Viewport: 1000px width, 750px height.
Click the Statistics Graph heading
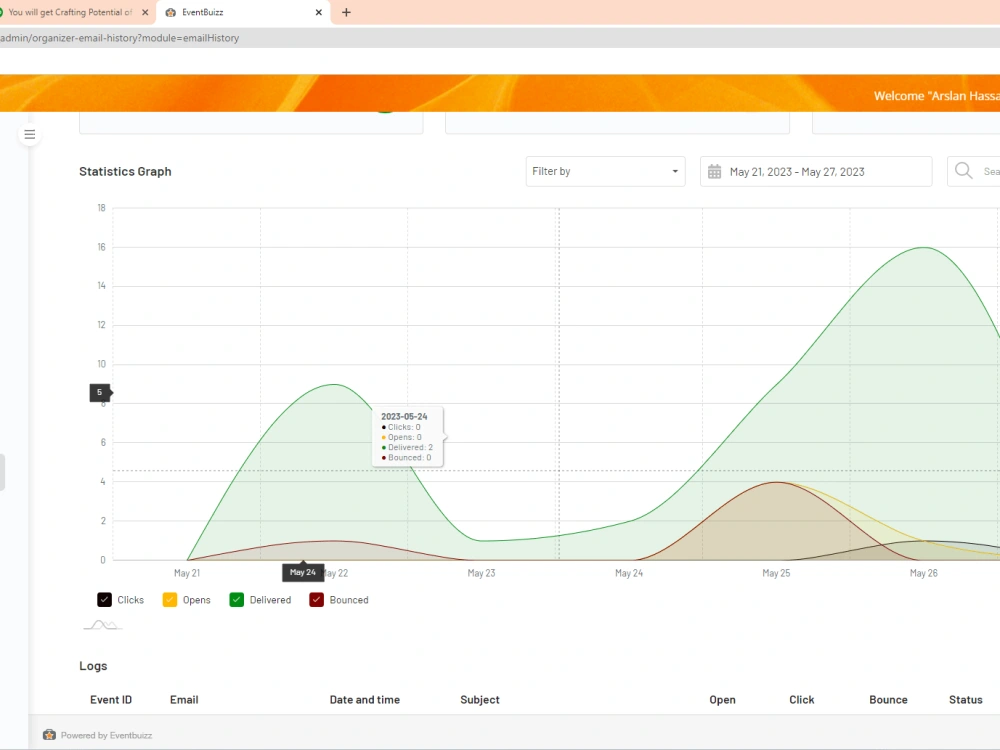pos(125,172)
